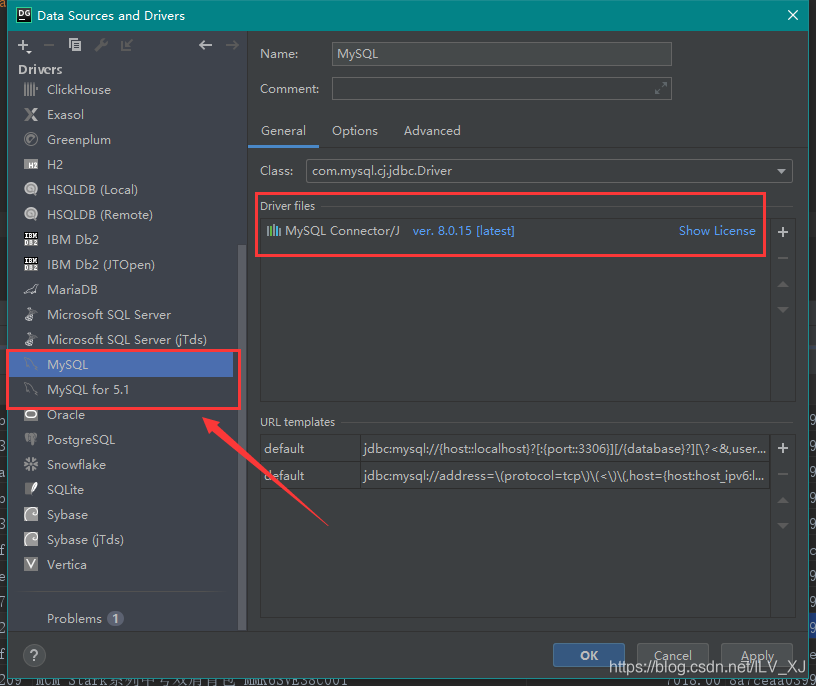Add a URL template with plus icon
Viewport: 816px width, 686px height.
point(783,448)
